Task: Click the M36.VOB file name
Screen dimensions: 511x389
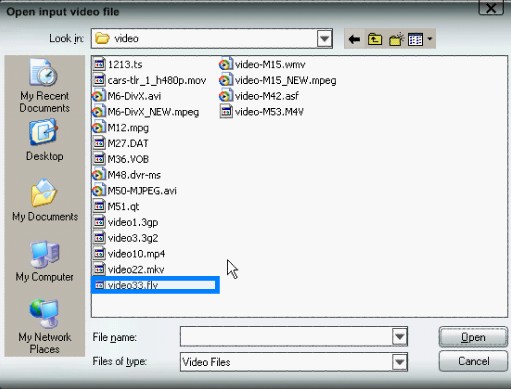Action: [x=128, y=159]
